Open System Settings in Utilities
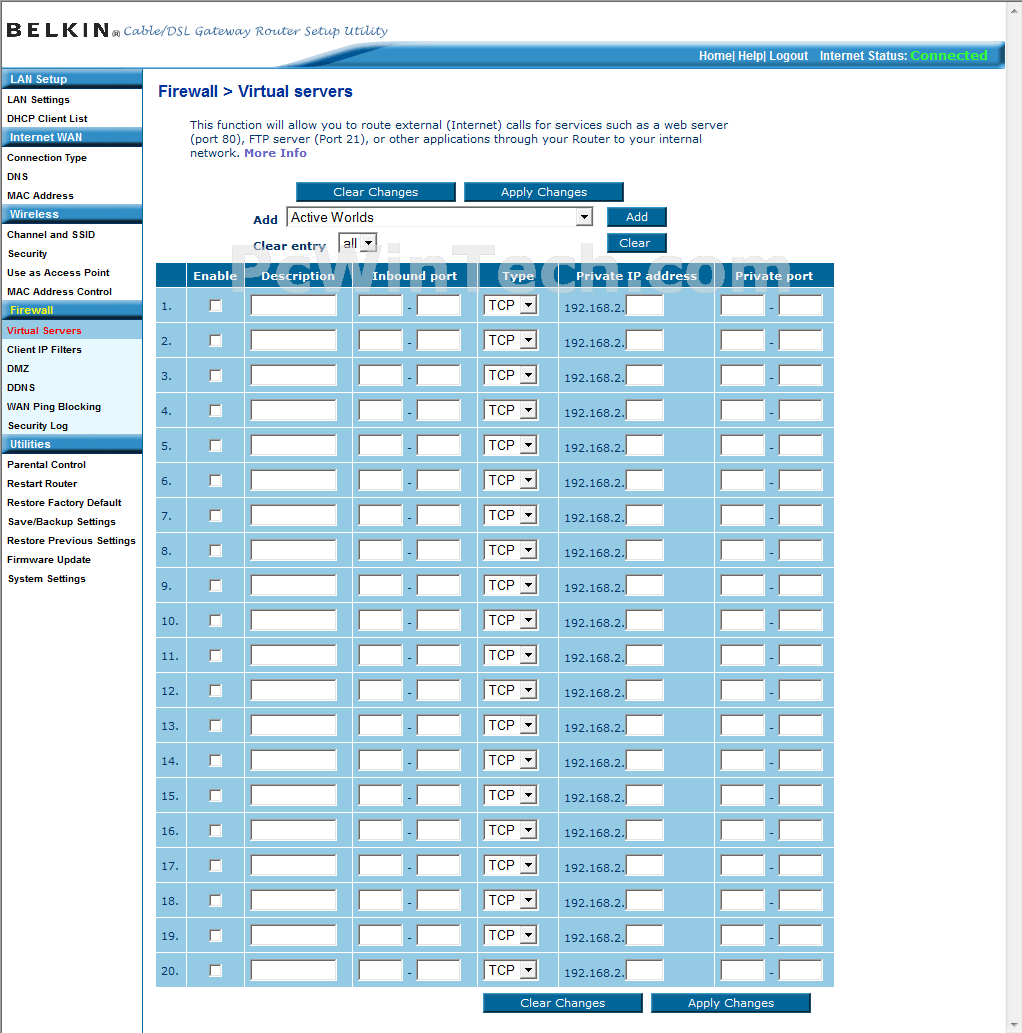The width and height of the screenshot is (1022, 1033). pyautogui.click(x=46, y=579)
